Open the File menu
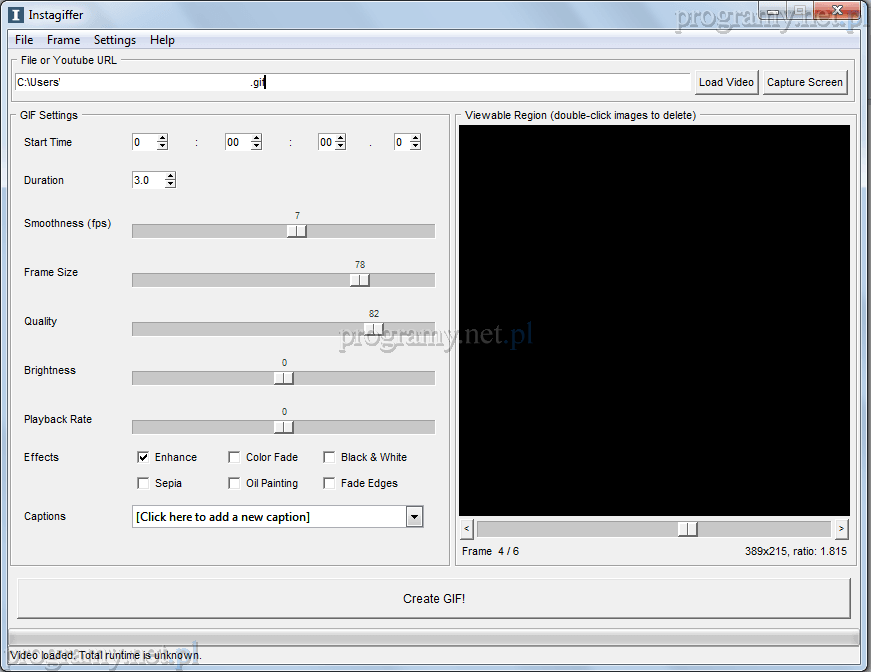Viewport: 871px width, 672px height. coord(24,40)
